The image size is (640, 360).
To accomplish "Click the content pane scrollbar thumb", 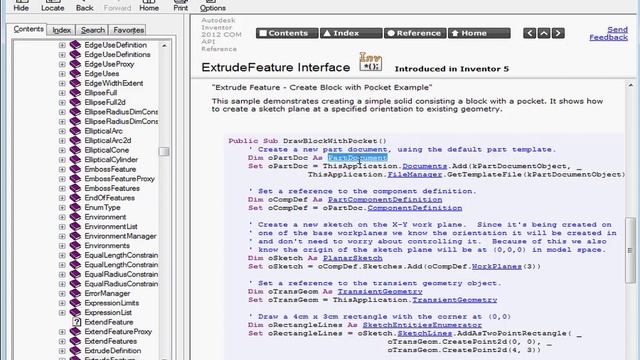I will [630, 250].
